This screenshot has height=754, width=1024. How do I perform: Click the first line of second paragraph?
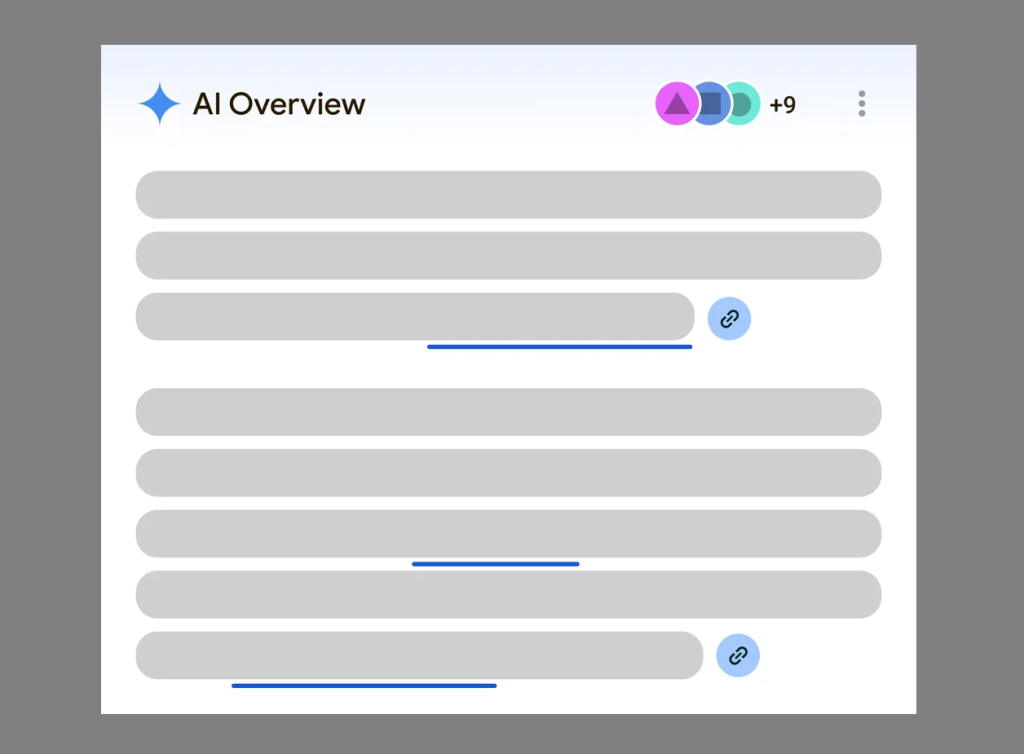509,412
